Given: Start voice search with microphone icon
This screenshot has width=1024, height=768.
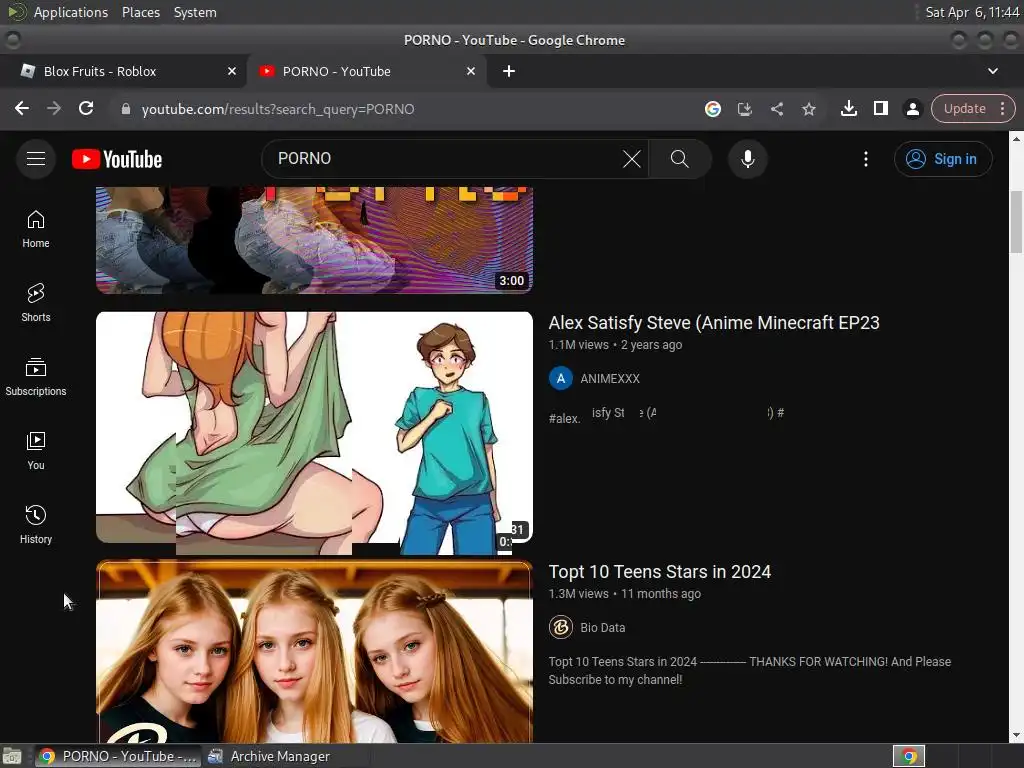Looking at the screenshot, I should pos(748,159).
